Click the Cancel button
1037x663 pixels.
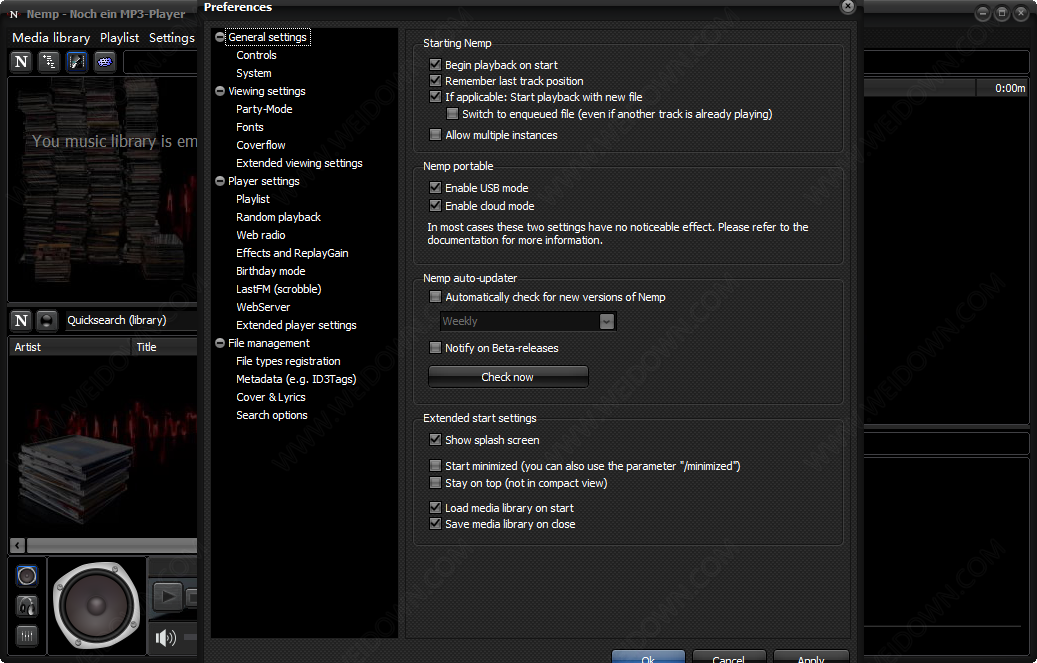(729, 657)
